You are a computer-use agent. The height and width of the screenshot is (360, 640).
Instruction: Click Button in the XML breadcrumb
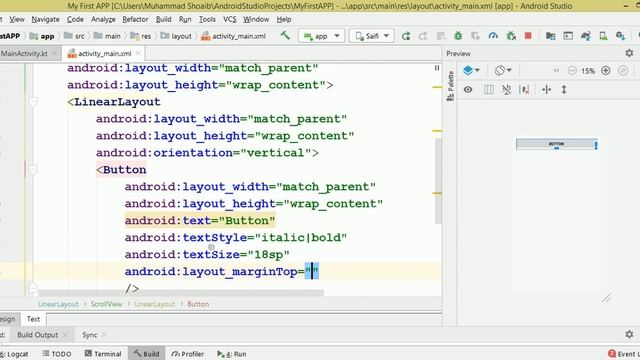click(198, 304)
